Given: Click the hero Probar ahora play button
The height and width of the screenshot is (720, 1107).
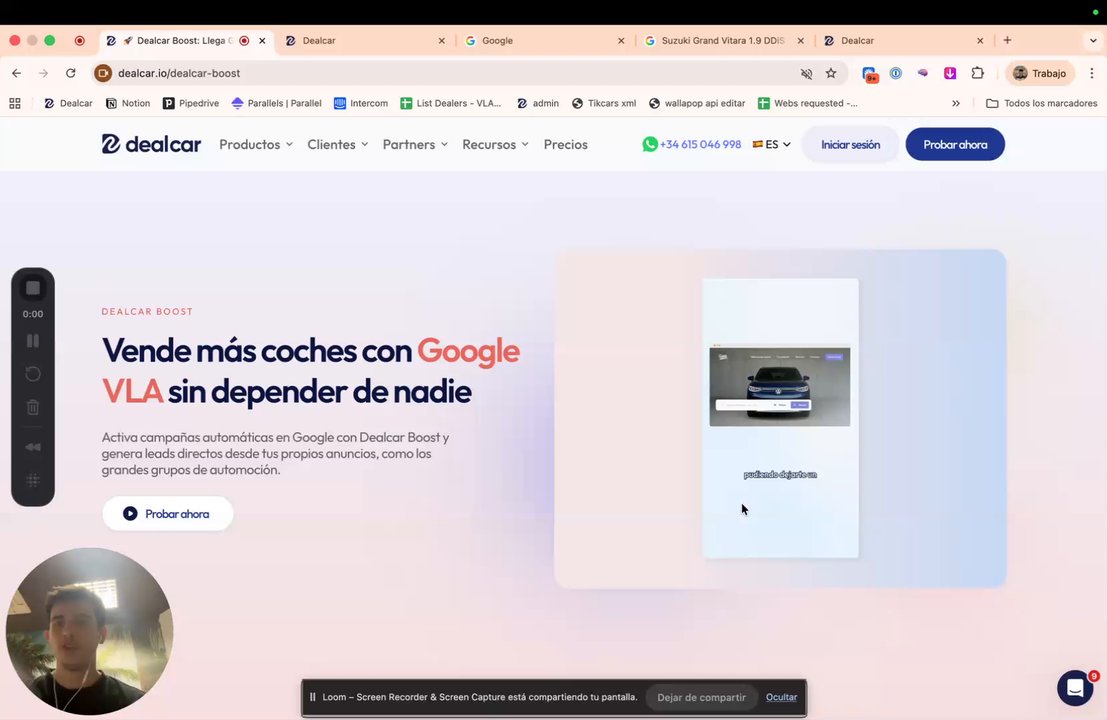Looking at the screenshot, I should click(167, 513).
